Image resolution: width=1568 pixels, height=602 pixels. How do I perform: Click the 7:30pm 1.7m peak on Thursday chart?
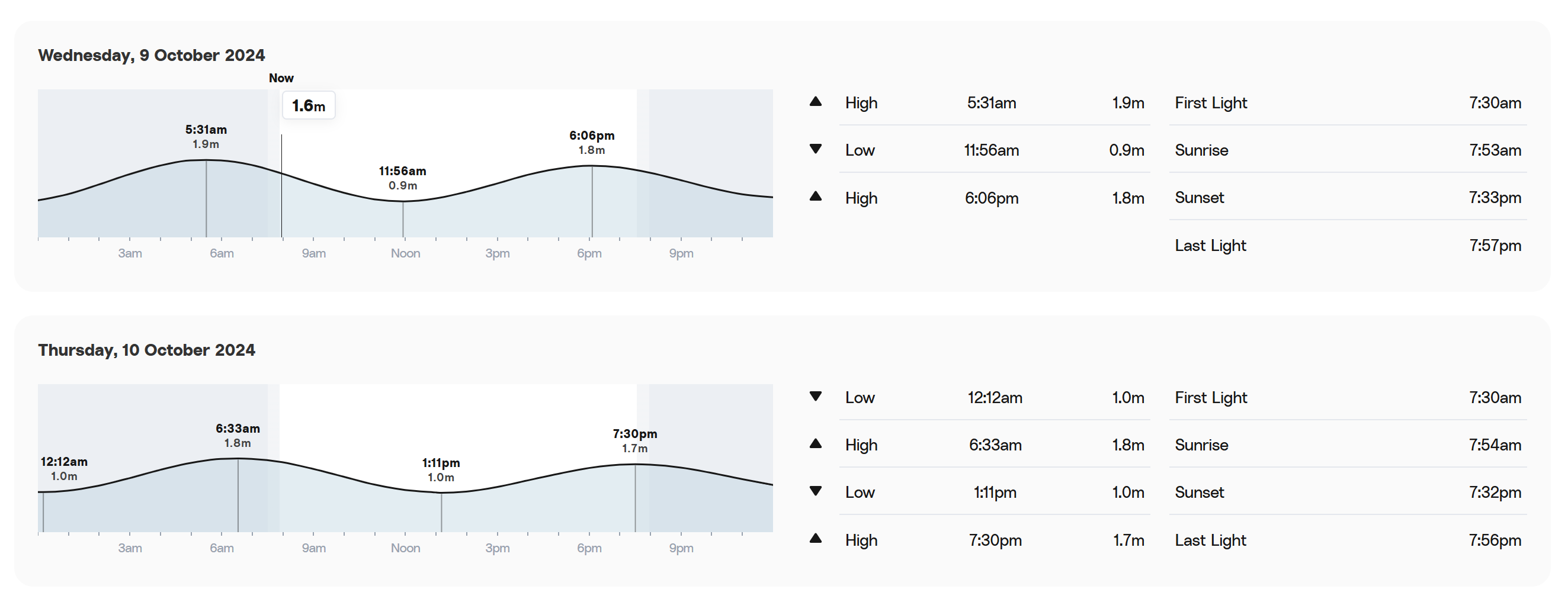635,441
